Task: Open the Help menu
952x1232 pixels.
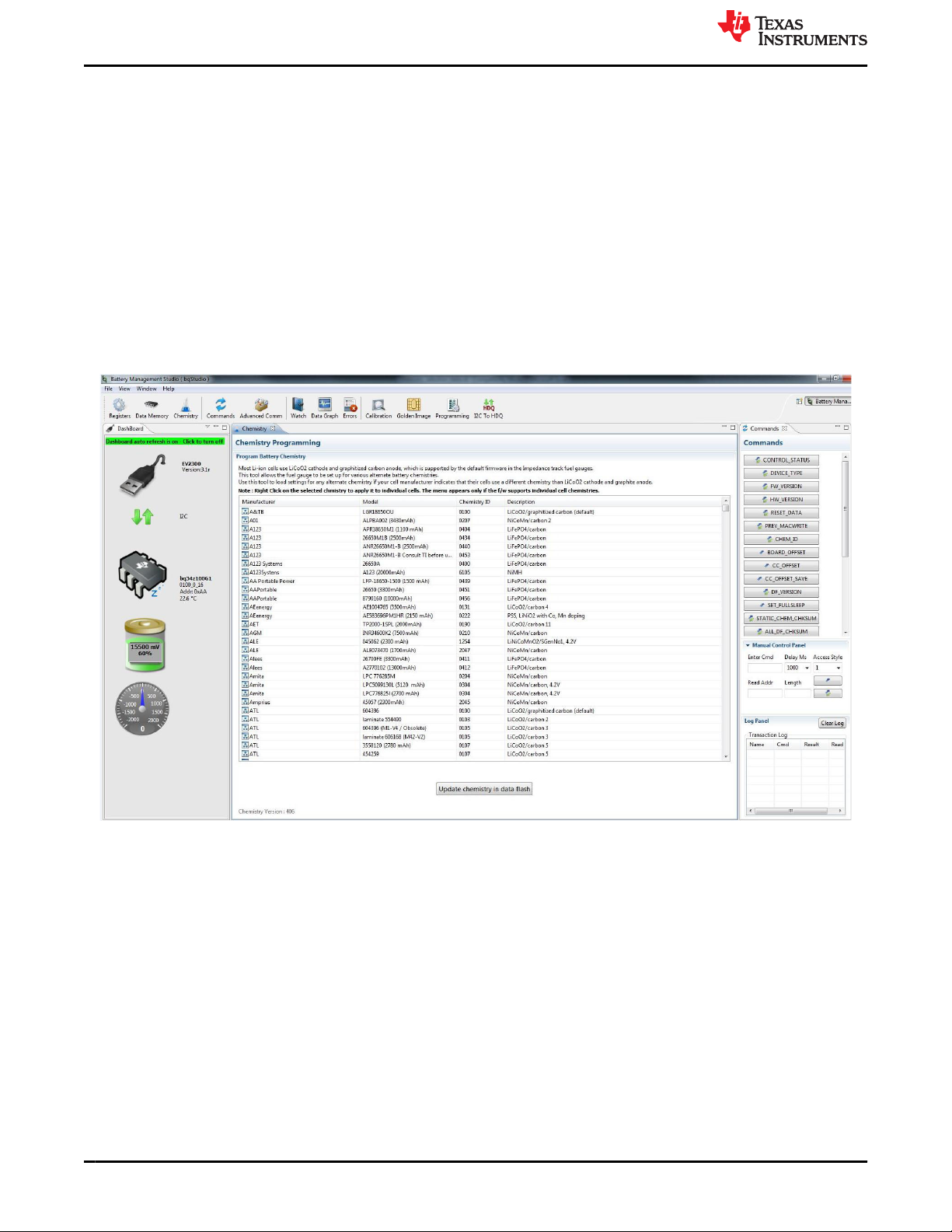Action: tap(169, 389)
